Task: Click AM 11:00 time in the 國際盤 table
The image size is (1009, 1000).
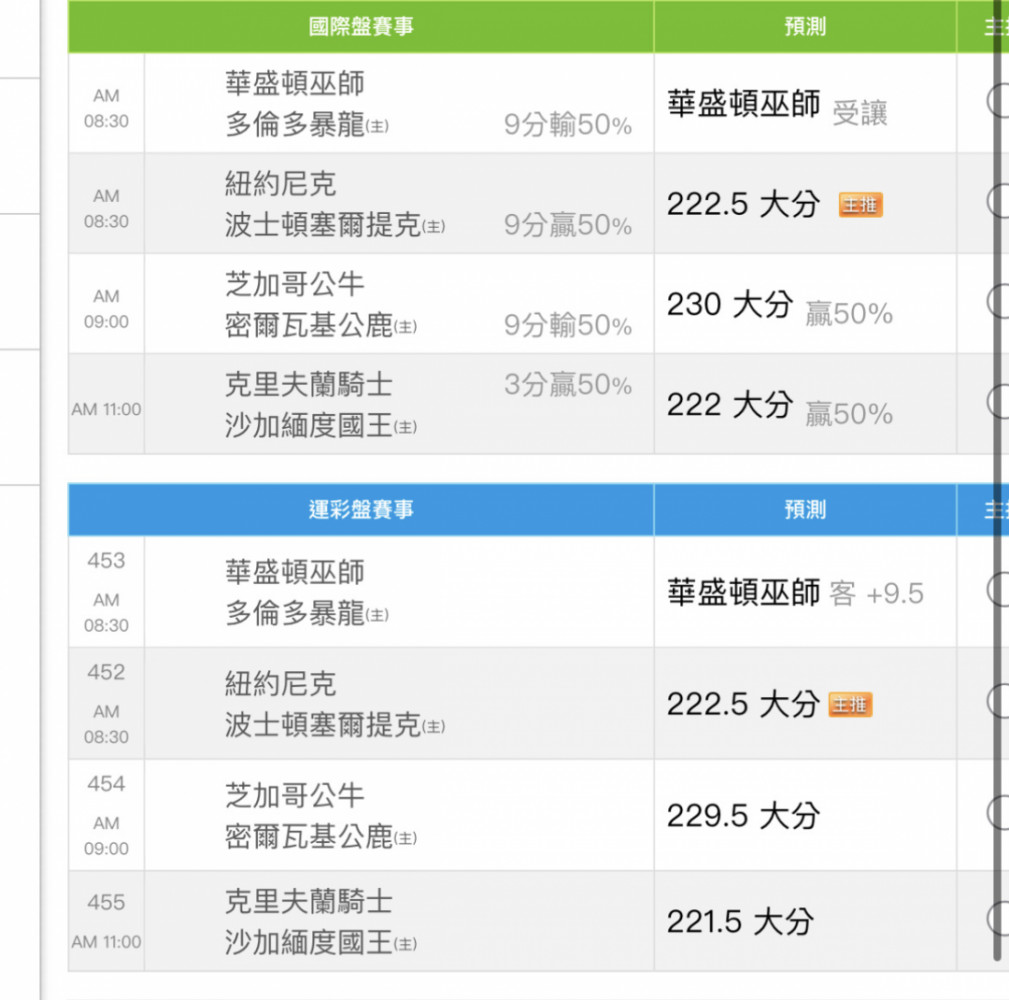Action: coord(106,409)
